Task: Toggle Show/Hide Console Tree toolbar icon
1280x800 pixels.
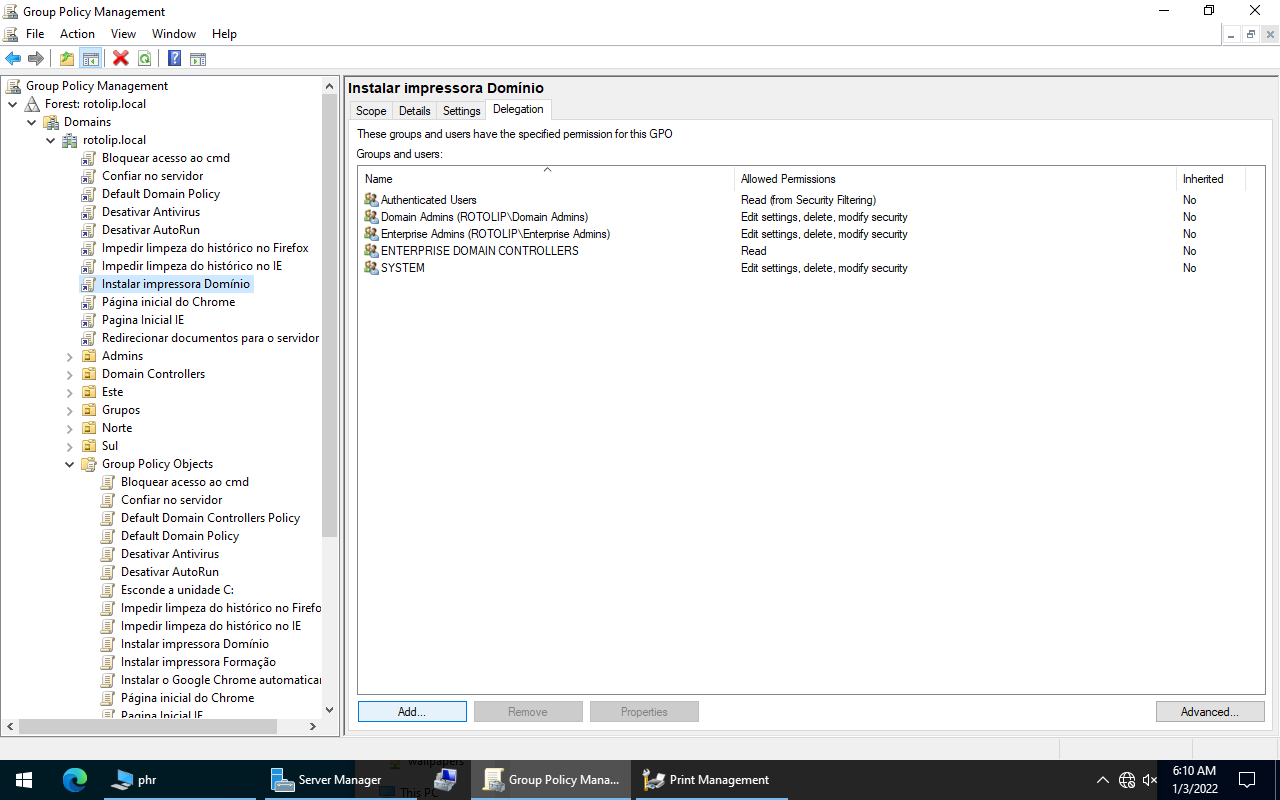Action: [x=91, y=59]
